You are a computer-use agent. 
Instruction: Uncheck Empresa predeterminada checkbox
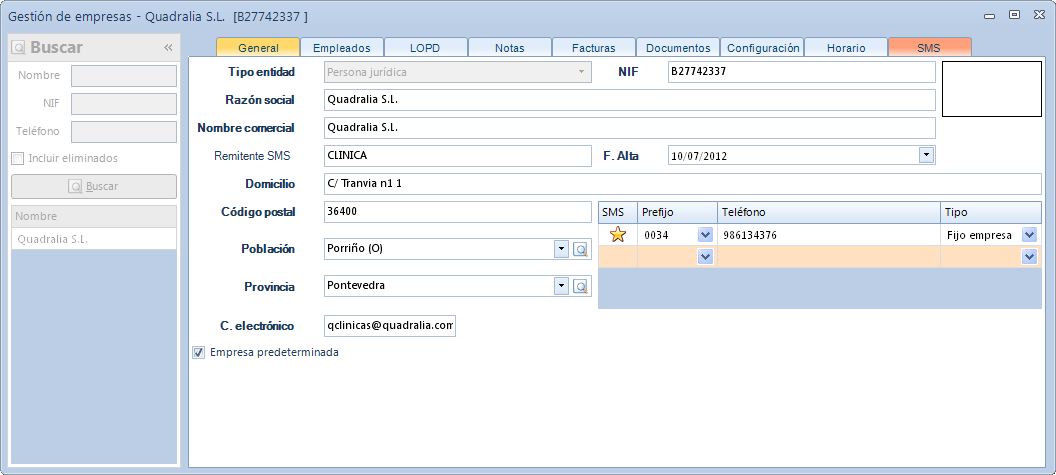pyautogui.click(x=199, y=352)
